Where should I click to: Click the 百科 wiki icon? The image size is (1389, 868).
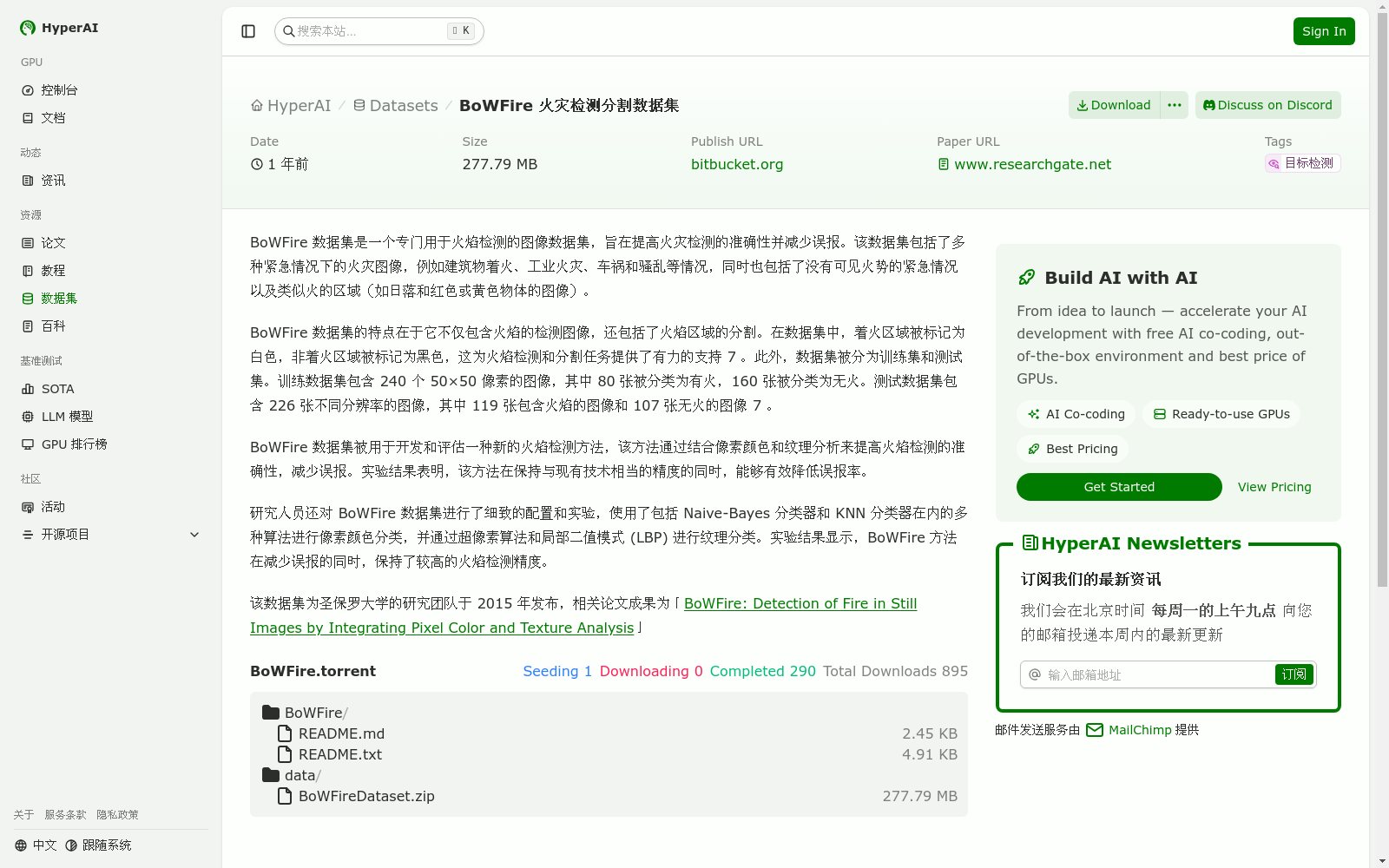tap(28, 326)
